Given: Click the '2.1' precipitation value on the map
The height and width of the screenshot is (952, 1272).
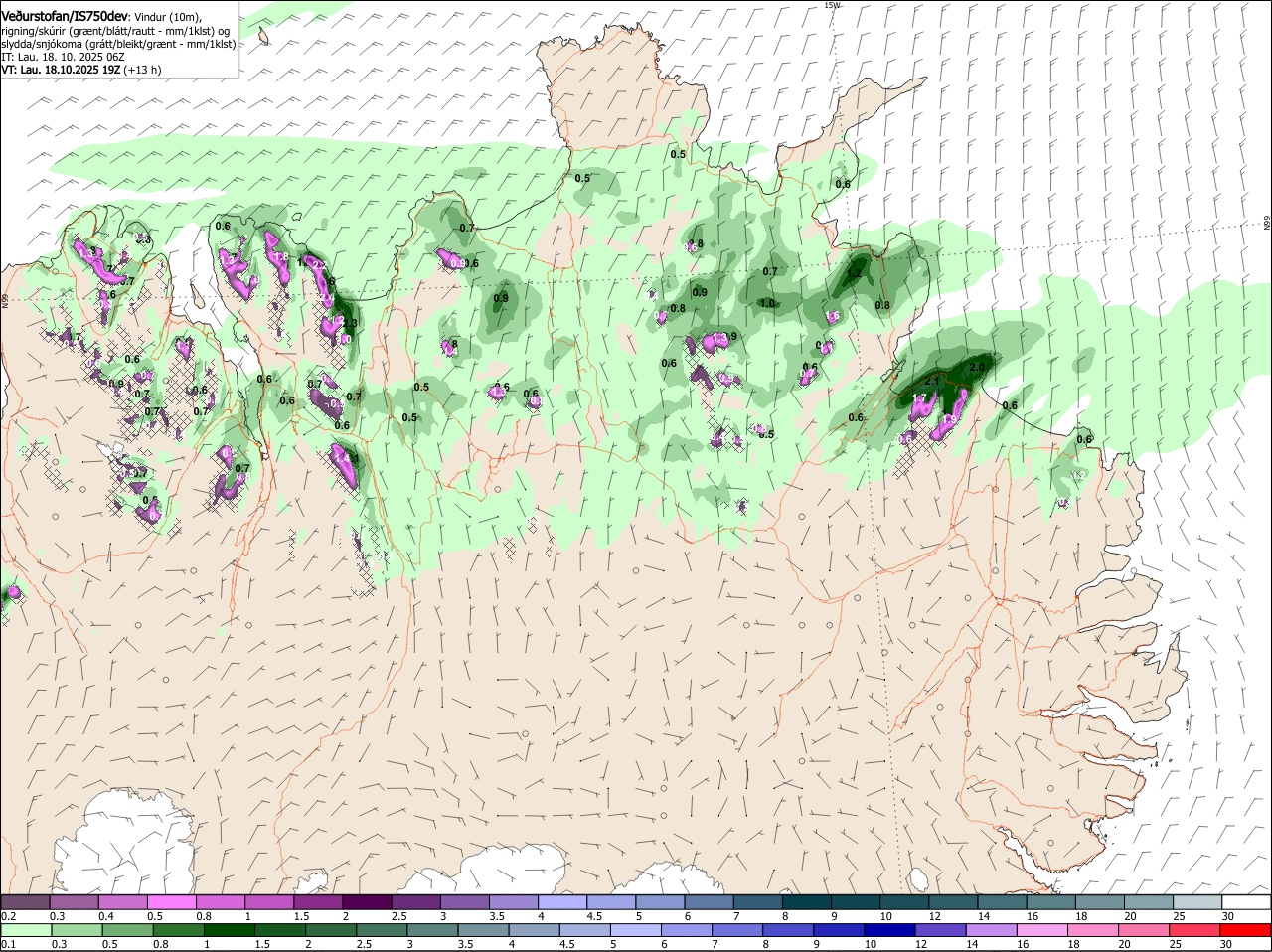Looking at the screenshot, I should [x=932, y=381].
